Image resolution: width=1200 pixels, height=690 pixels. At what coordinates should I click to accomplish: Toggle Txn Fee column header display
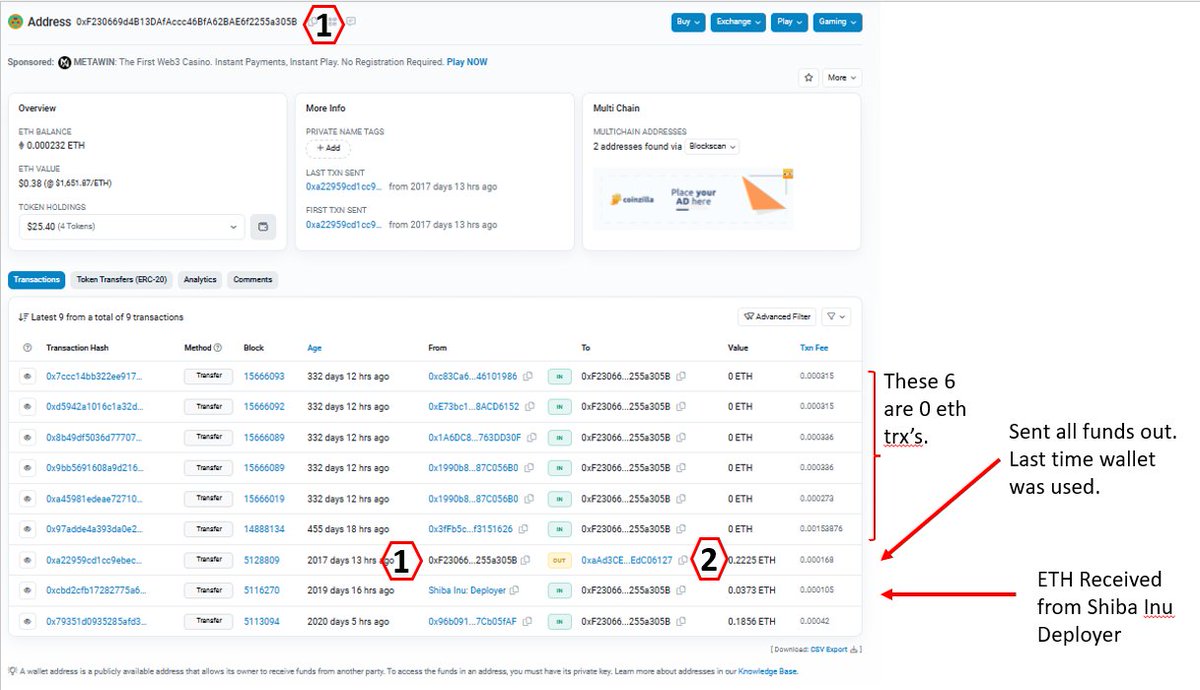[813, 348]
